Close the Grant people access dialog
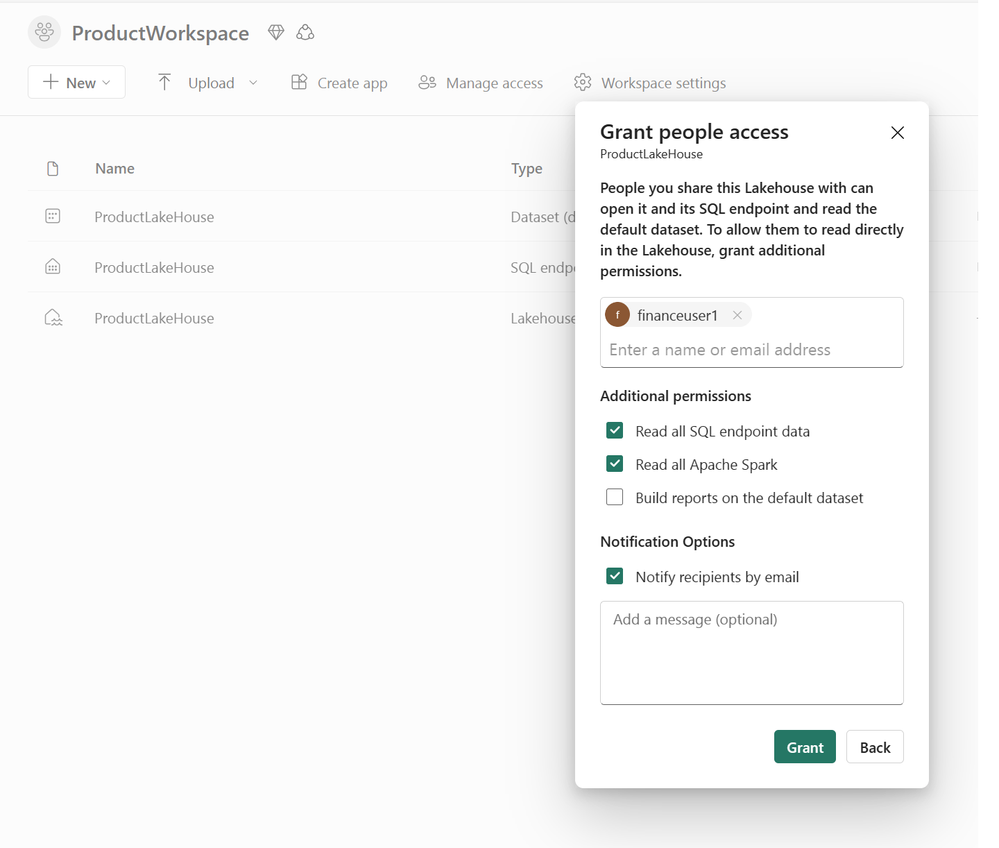The width and height of the screenshot is (999, 848). [897, 133]
